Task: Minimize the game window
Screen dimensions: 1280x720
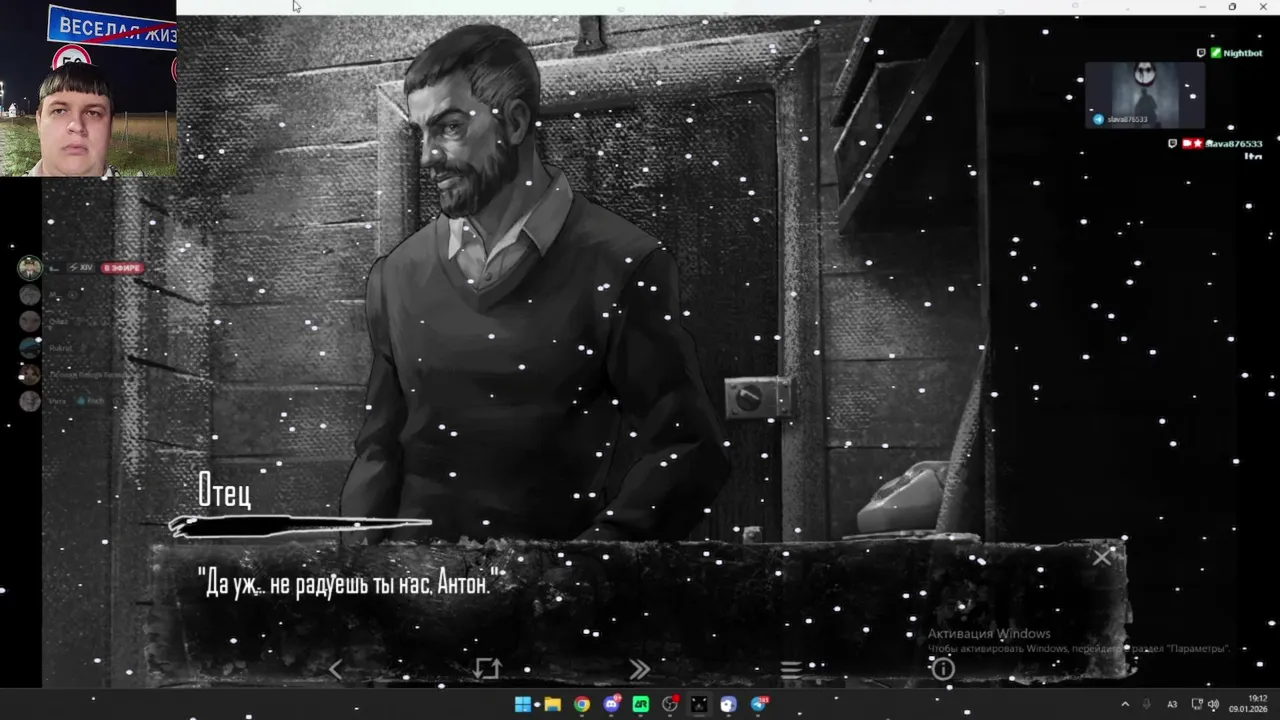Action: (1203, 7)
